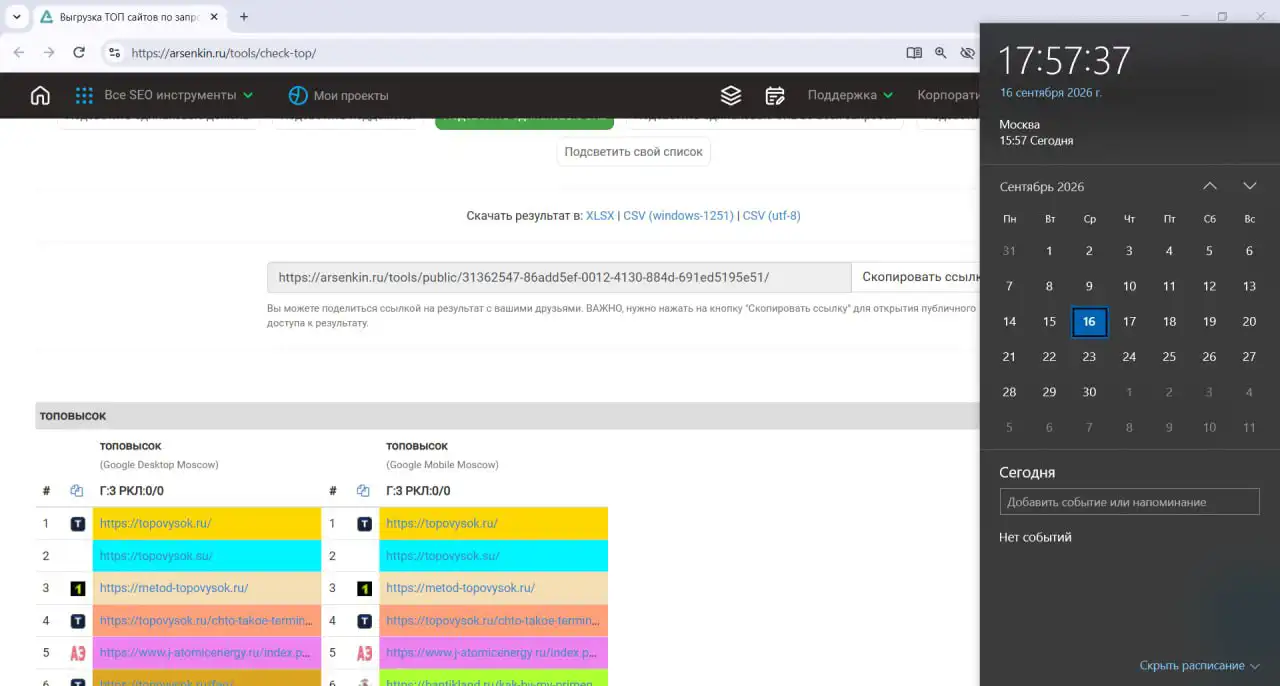Select September 30 in the calendar

(1089, 392)
